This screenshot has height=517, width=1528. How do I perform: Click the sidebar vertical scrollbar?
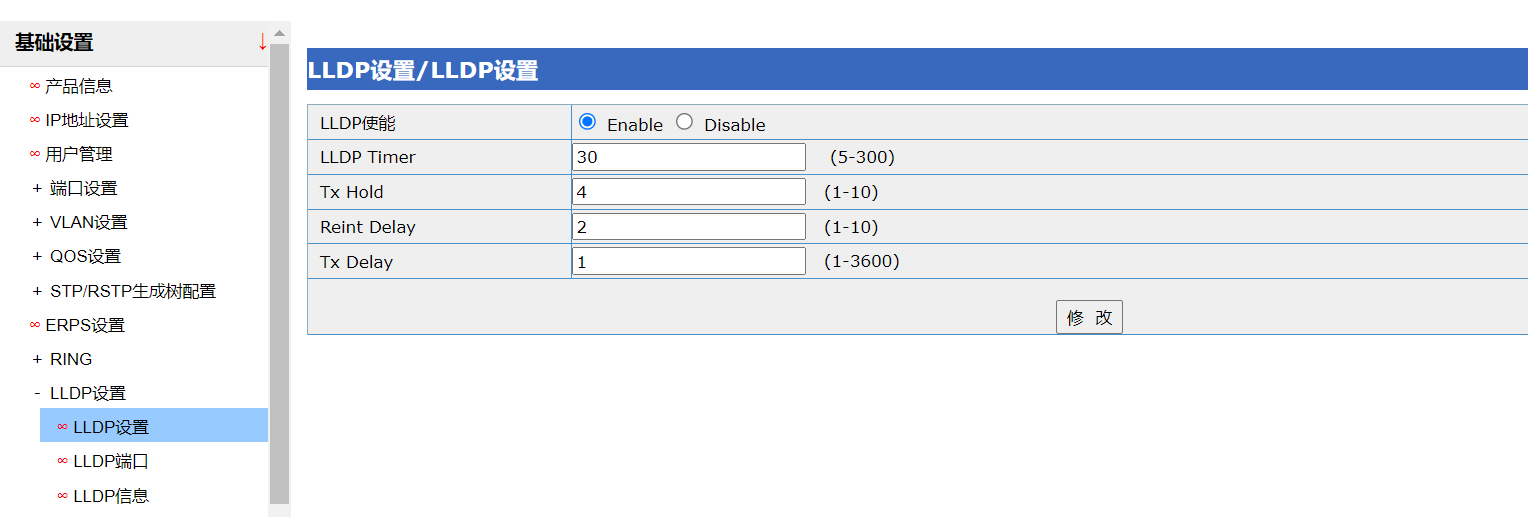pyautogui.click(x=279, y=270)
